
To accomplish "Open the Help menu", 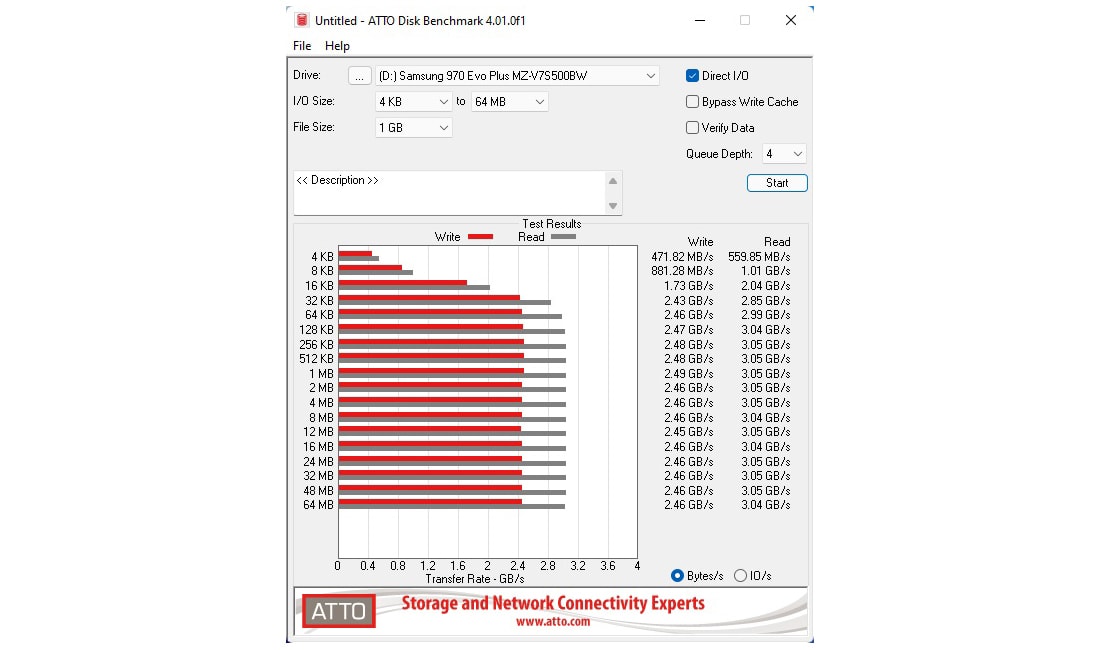I will tap(337, 46).
